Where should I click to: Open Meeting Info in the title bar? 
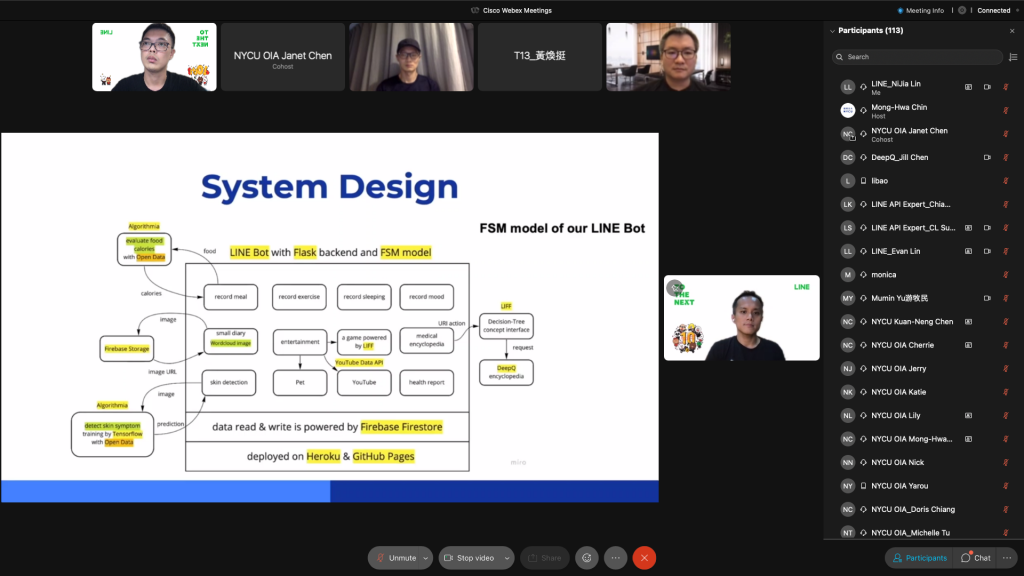921,10
